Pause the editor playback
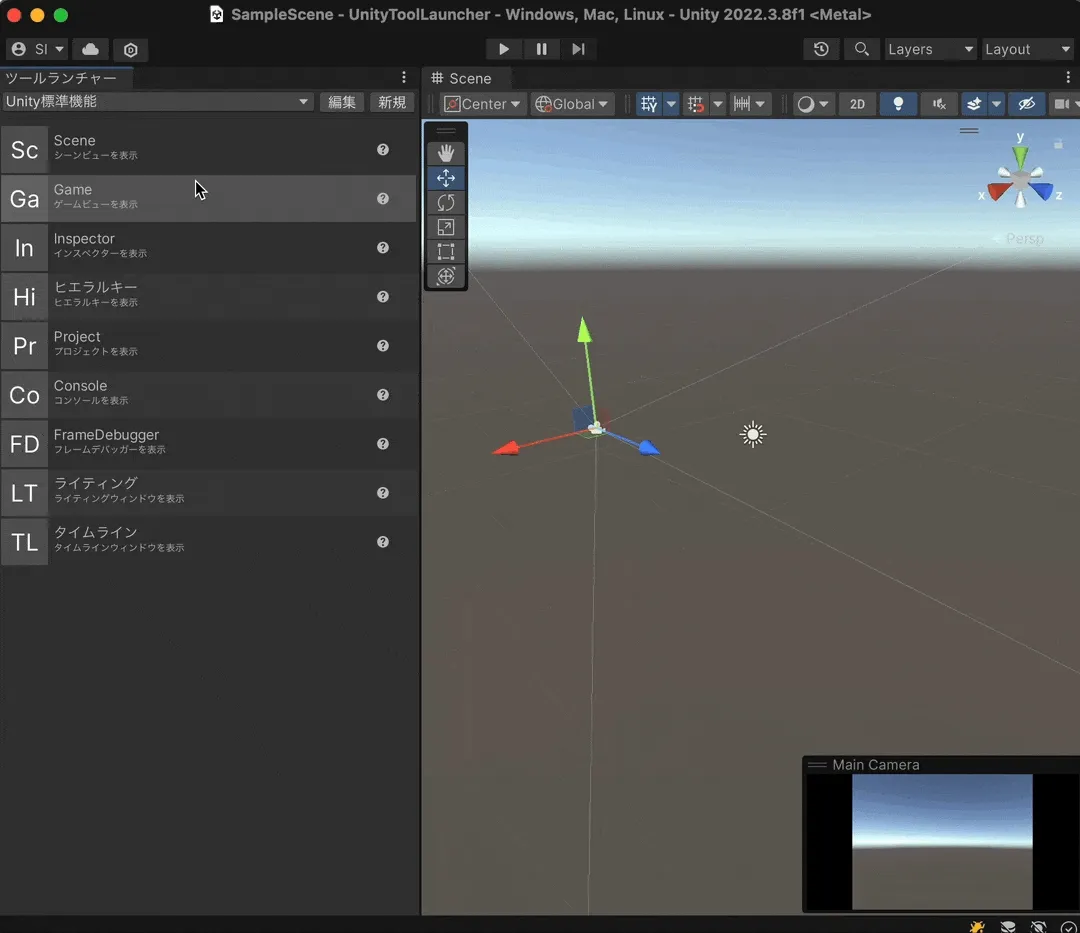The image size is (1080, 933). 541,49
